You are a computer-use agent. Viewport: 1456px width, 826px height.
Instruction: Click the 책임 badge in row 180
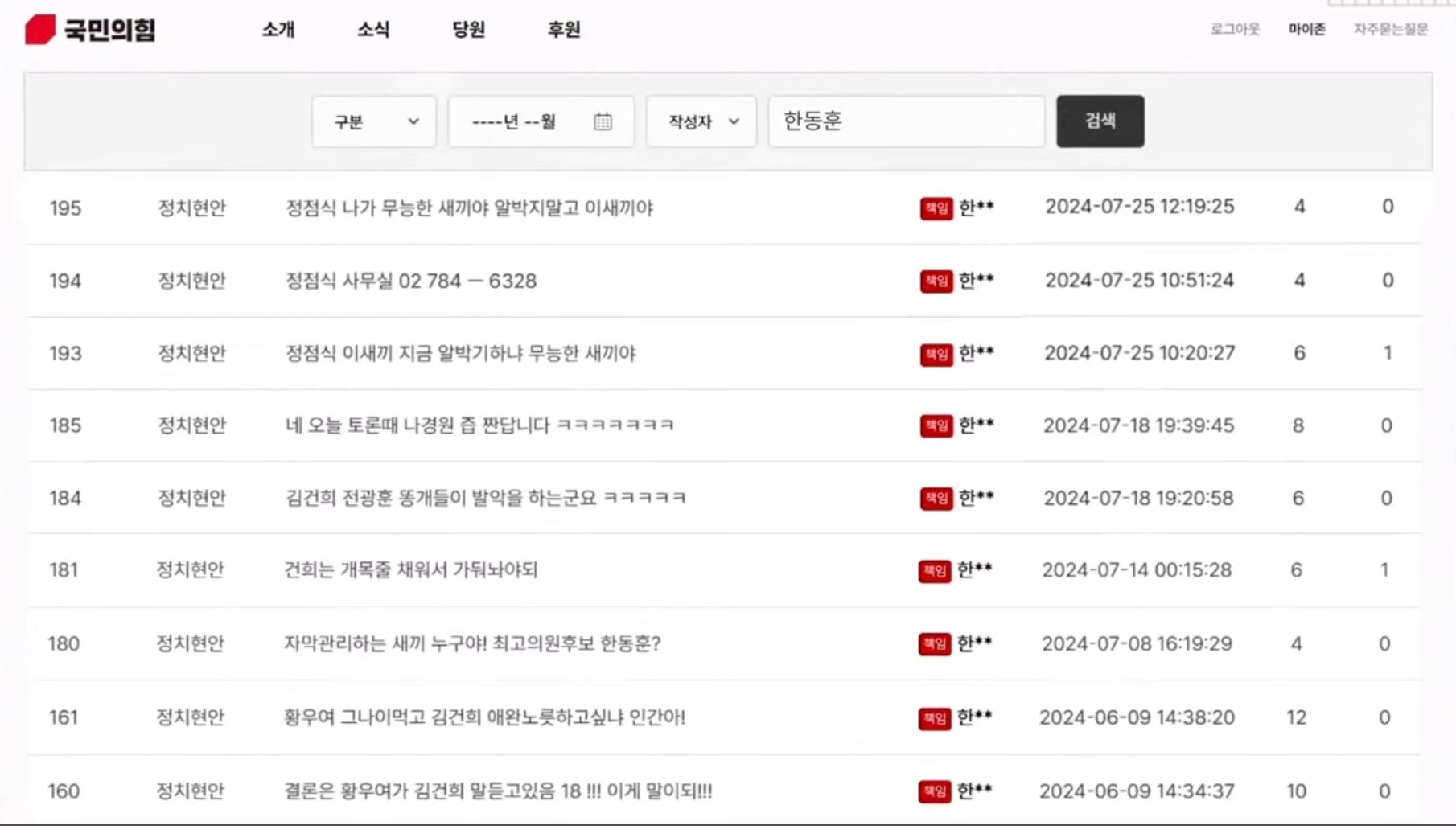coord(935,644)
